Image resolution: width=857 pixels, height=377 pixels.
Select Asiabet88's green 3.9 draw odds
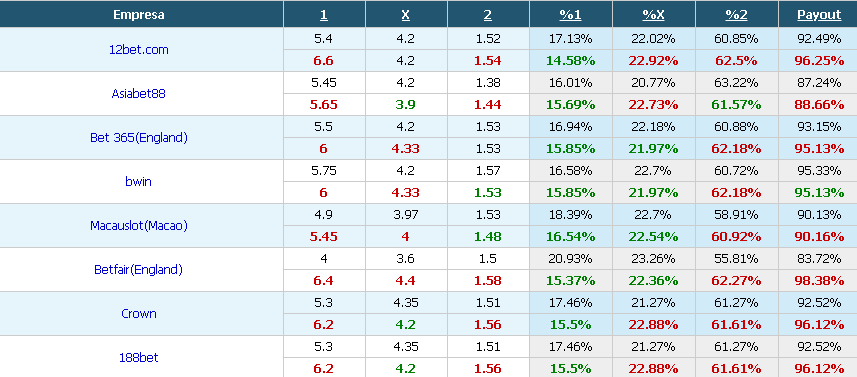pyautogui.click(x=406, y=105)
